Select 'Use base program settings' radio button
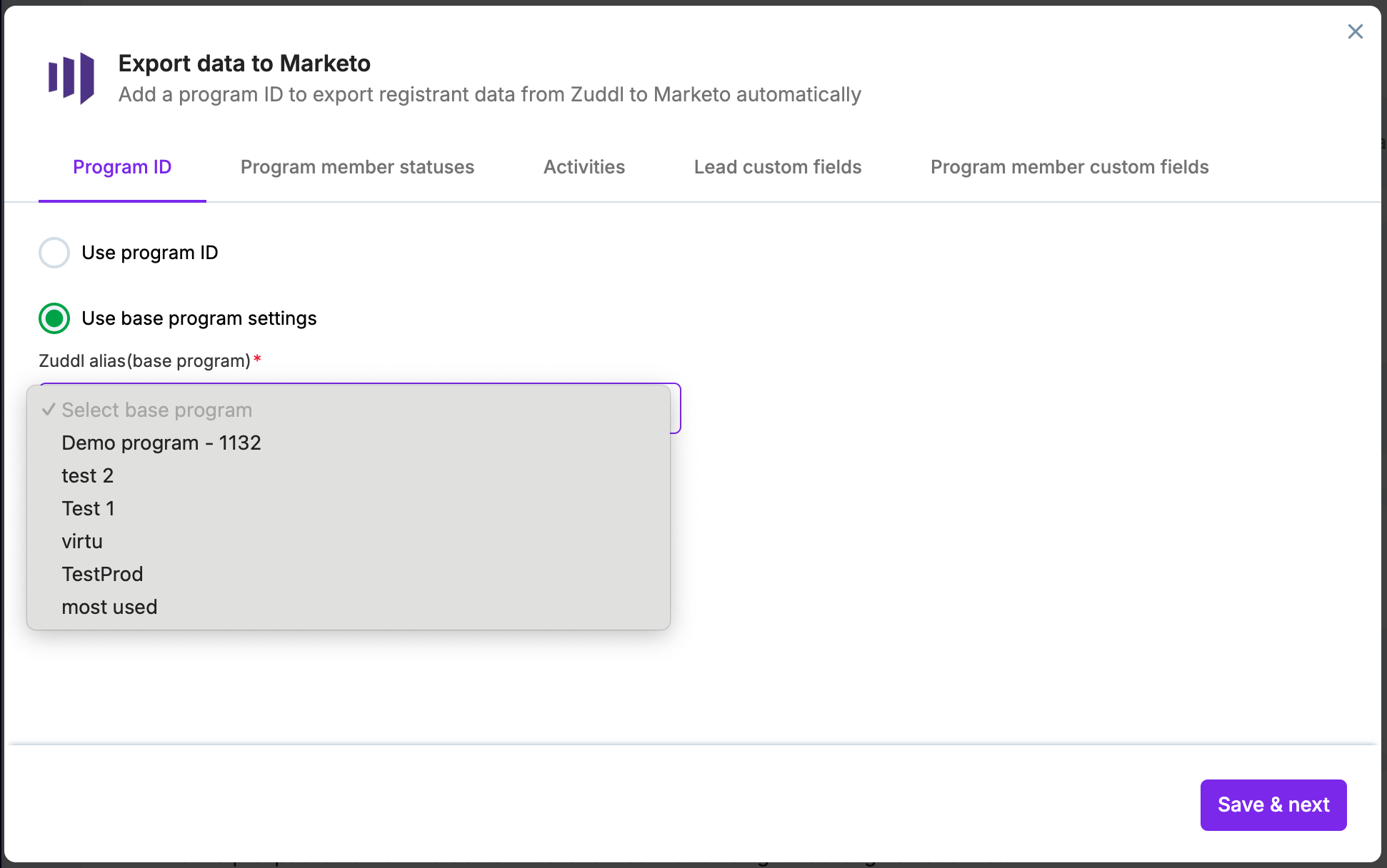Image resolution: width=1387 pixels, height=868 pixels. [54, 318]
